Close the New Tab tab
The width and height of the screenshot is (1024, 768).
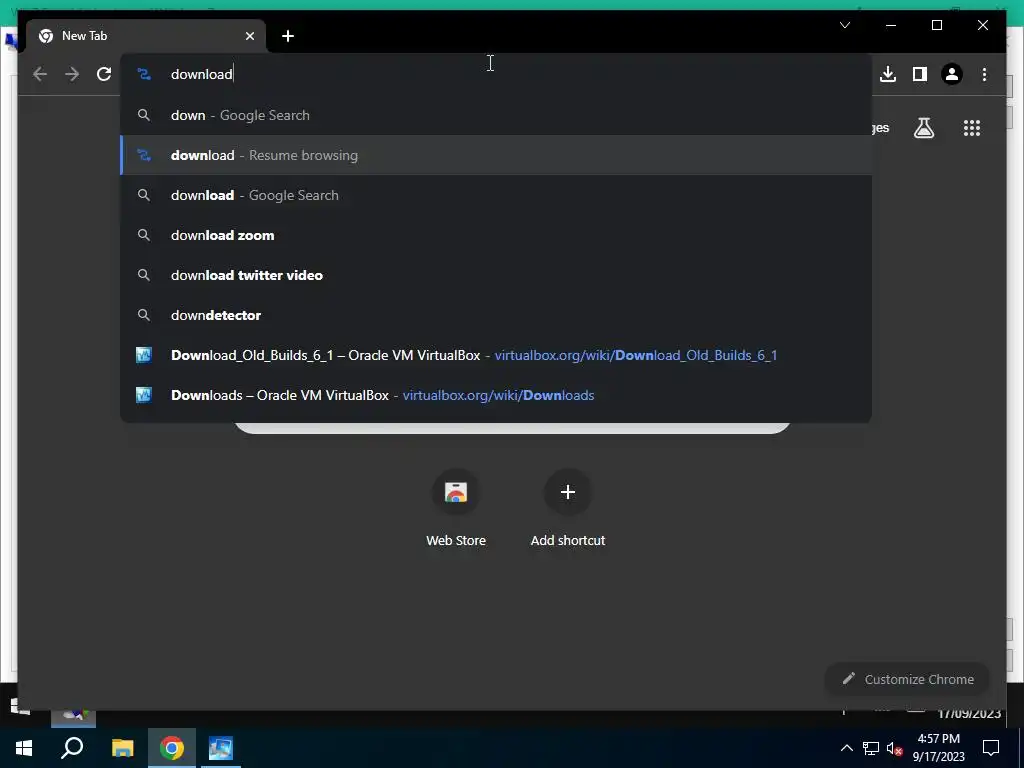[249, 36]
